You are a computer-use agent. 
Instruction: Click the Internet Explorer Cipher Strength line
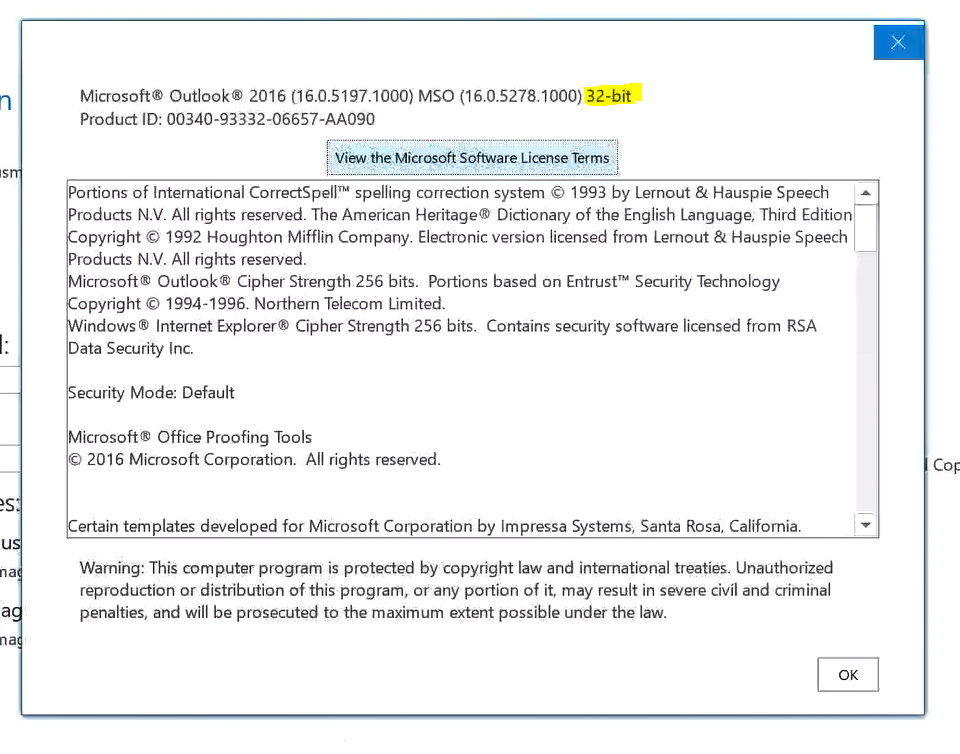[x=442, y=326]
